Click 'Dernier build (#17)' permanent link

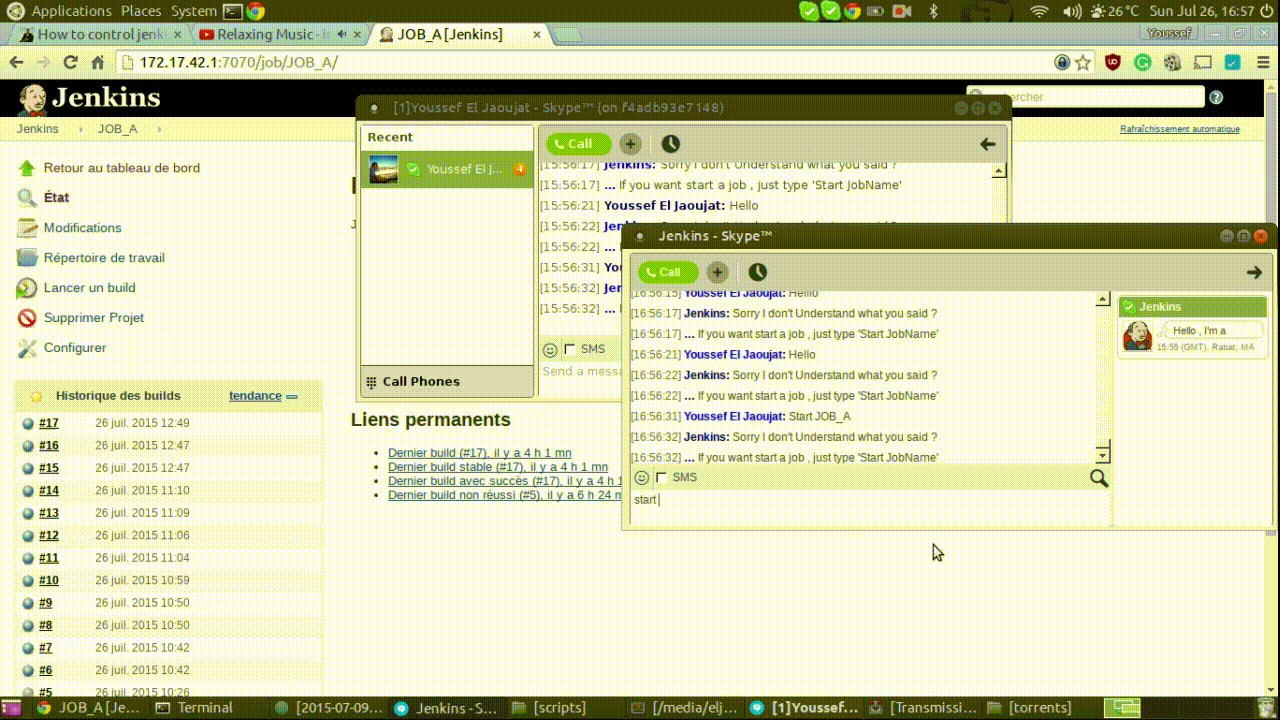click(480, 453)
